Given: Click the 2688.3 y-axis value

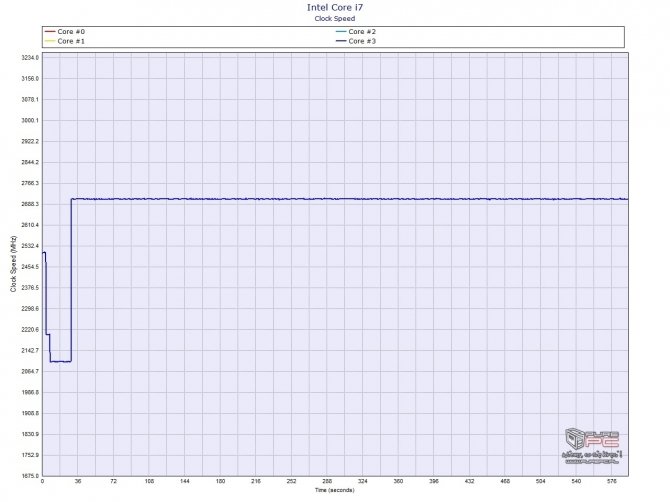Looking at the screenshot, I should (30, 204).
